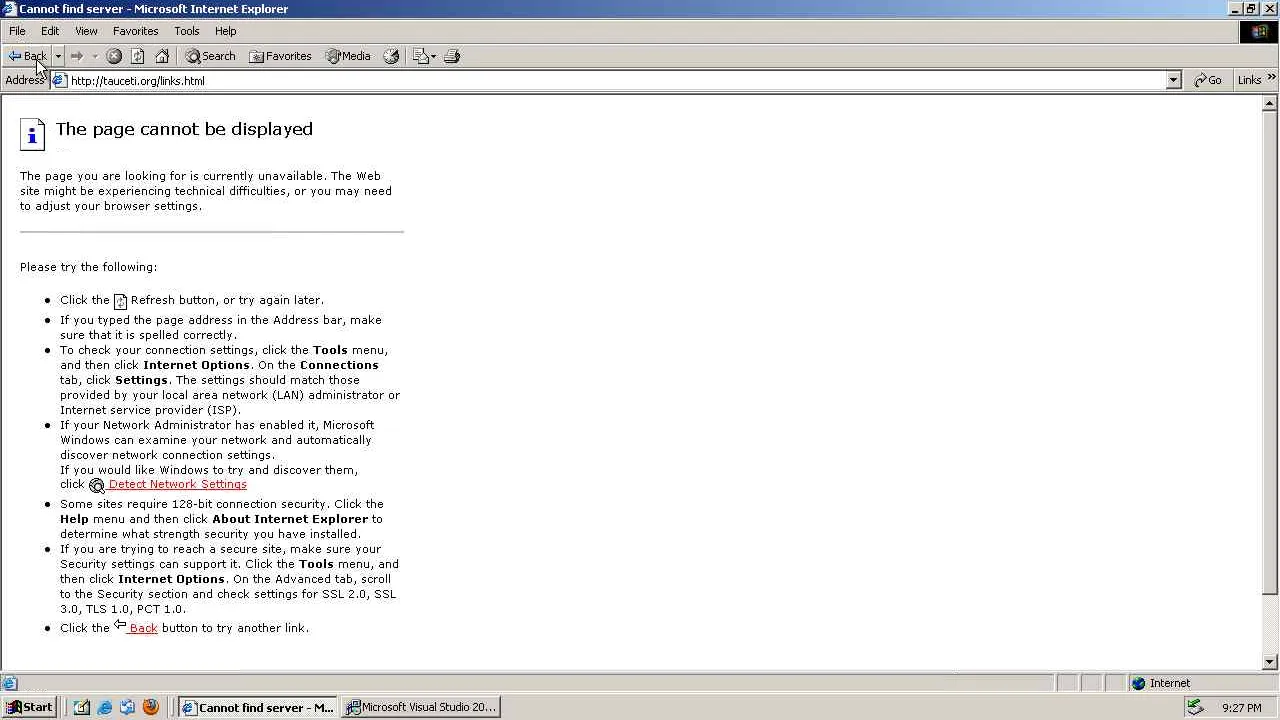Click the Back link in the page
This screenshot has width=1280, height=720.
[143, 628]
